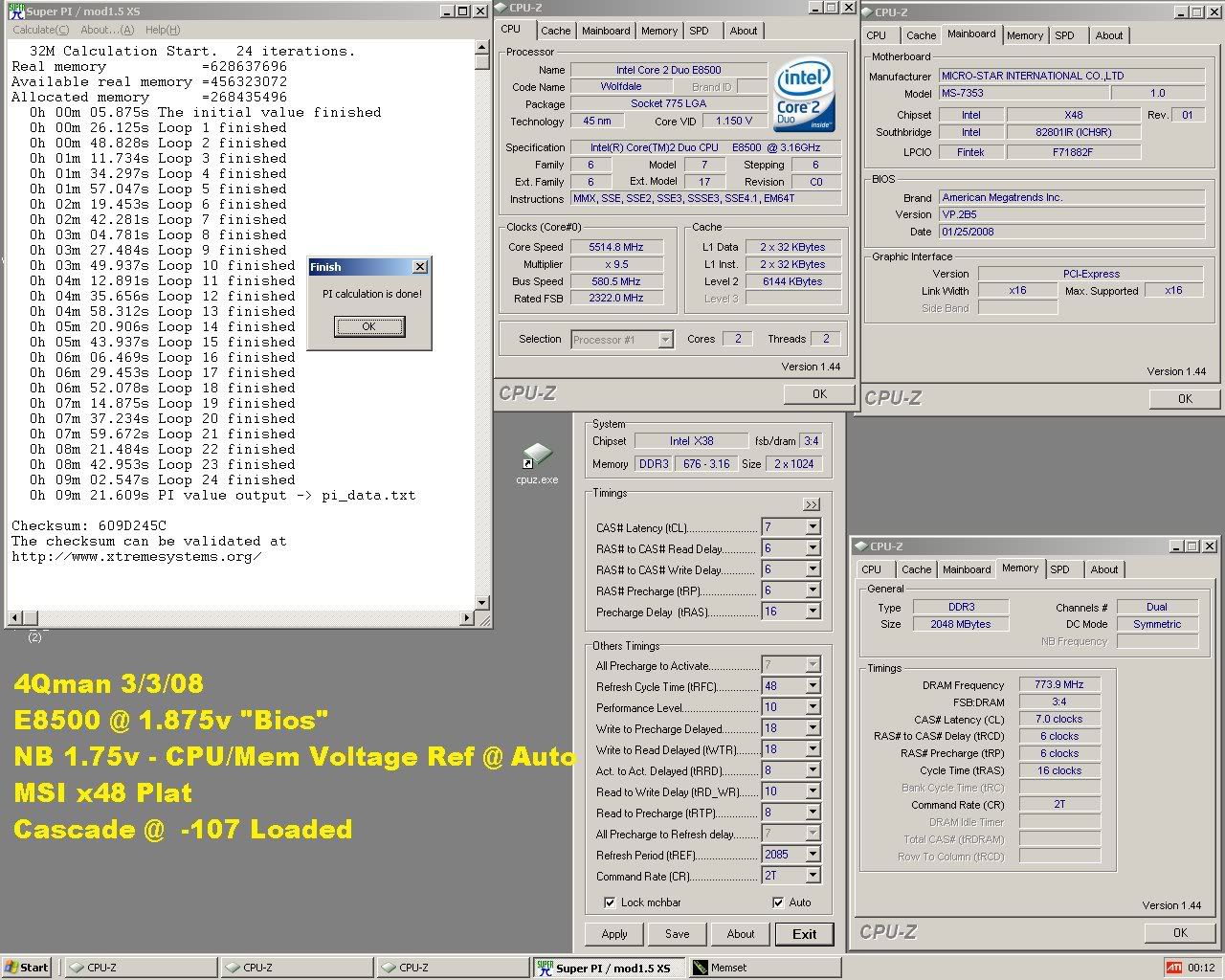Open the Refresh Cycle Time (tRFC) dropdown

pos(813,686)
